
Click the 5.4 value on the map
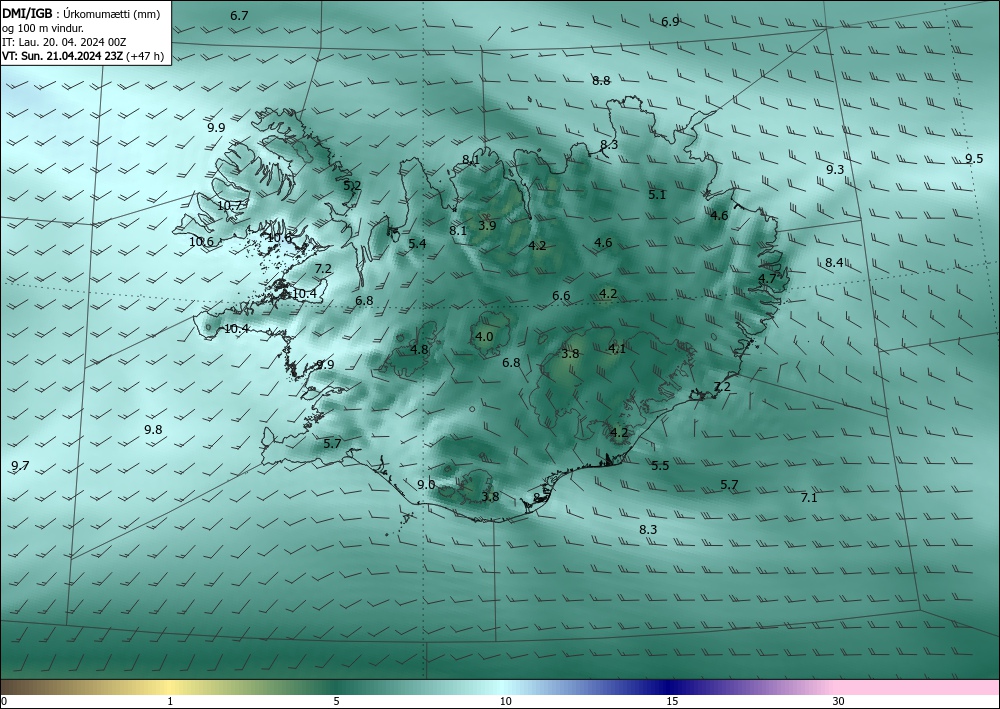click(417, 243)
